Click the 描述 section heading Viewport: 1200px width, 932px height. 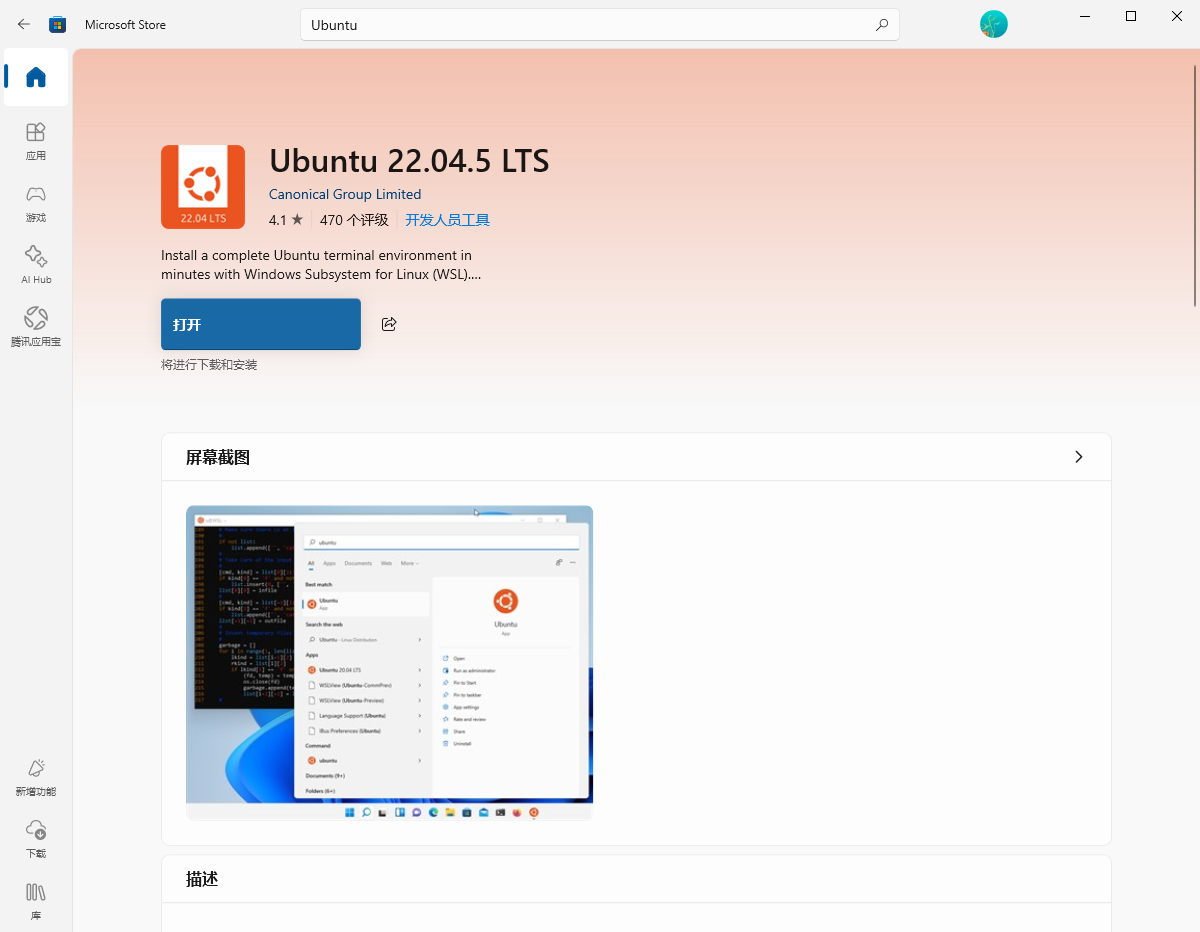(x=202, y=879)
